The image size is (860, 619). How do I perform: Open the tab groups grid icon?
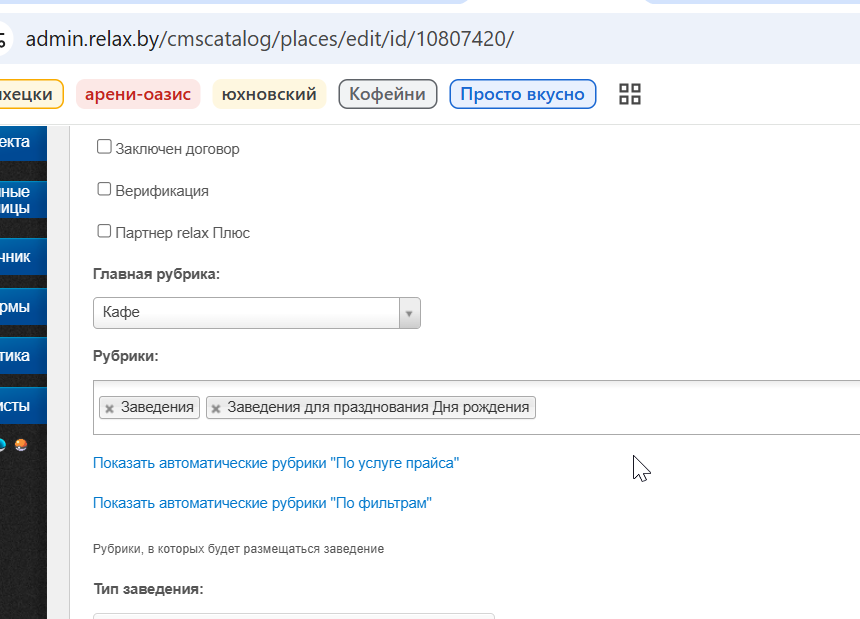pos(630,94)
